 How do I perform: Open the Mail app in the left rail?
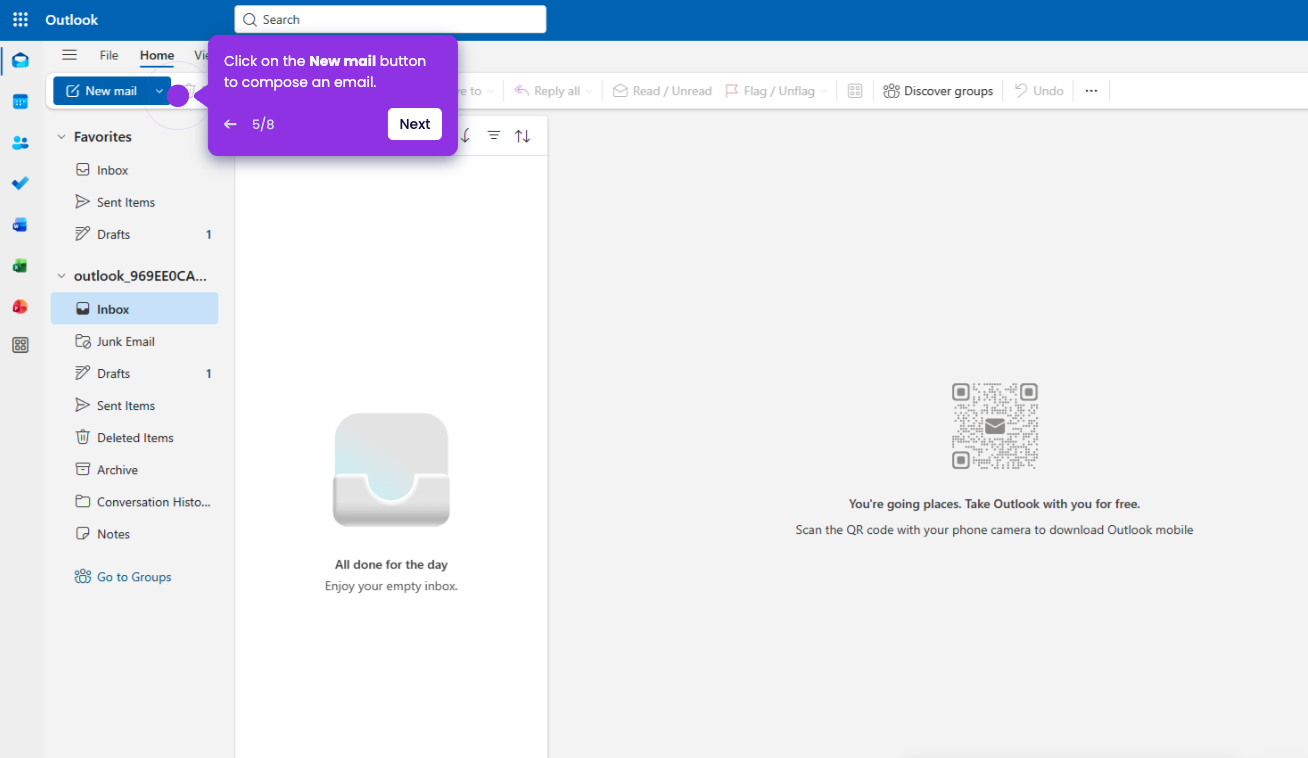point(20,61)
